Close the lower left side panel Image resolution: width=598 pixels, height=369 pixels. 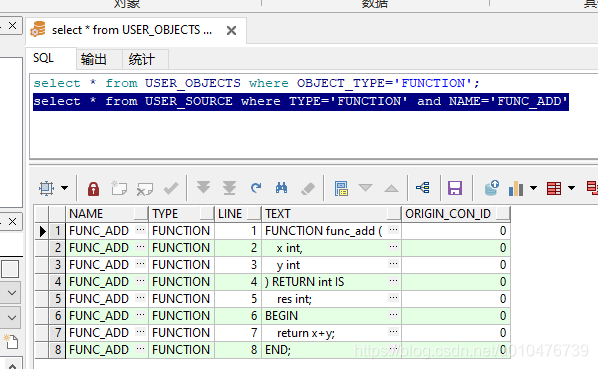click(x=12, y=221)
